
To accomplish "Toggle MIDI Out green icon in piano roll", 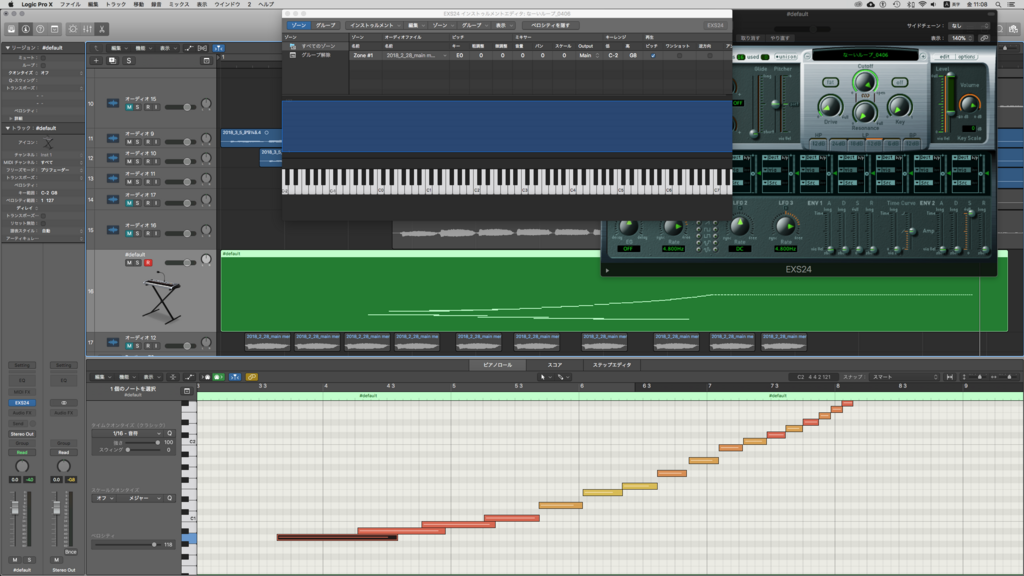I will point(219,377).
